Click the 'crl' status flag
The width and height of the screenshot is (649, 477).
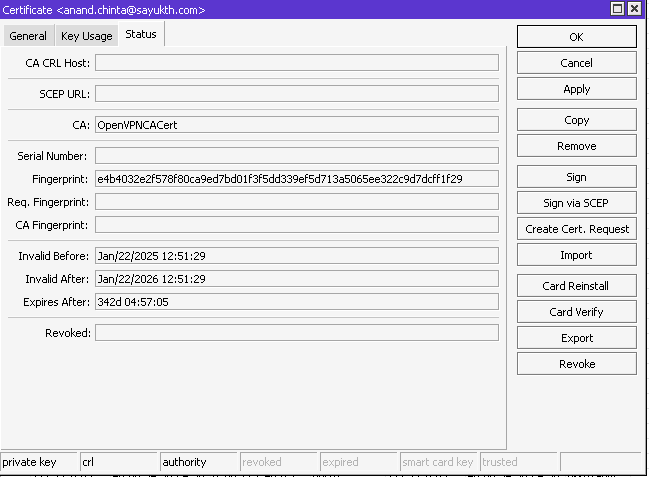tap(119, 462)
